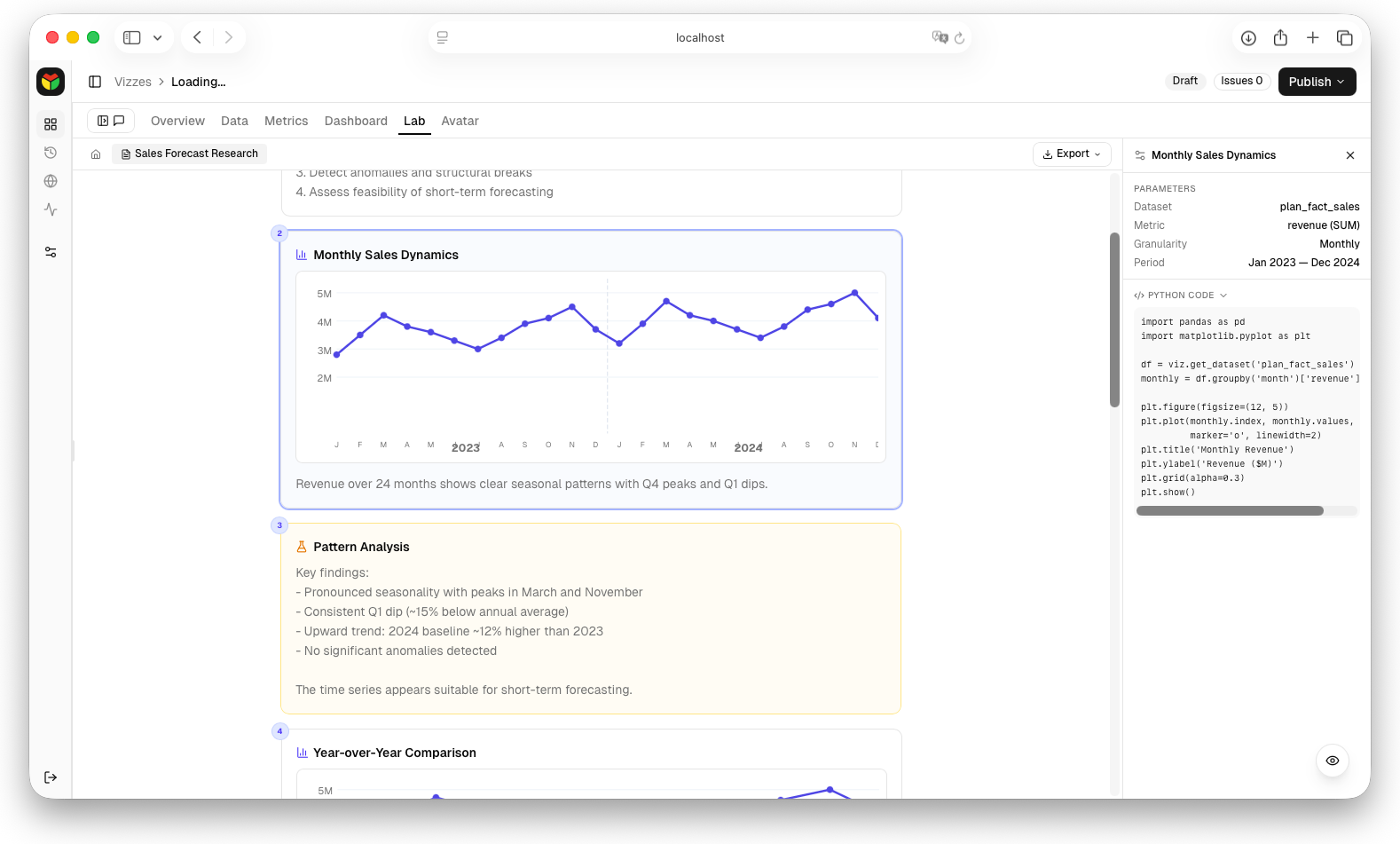This screenshot has height=844, width=1400.
Task: Click the grid dashboard icon in left sidebar
Action: (x=51, y=124)
